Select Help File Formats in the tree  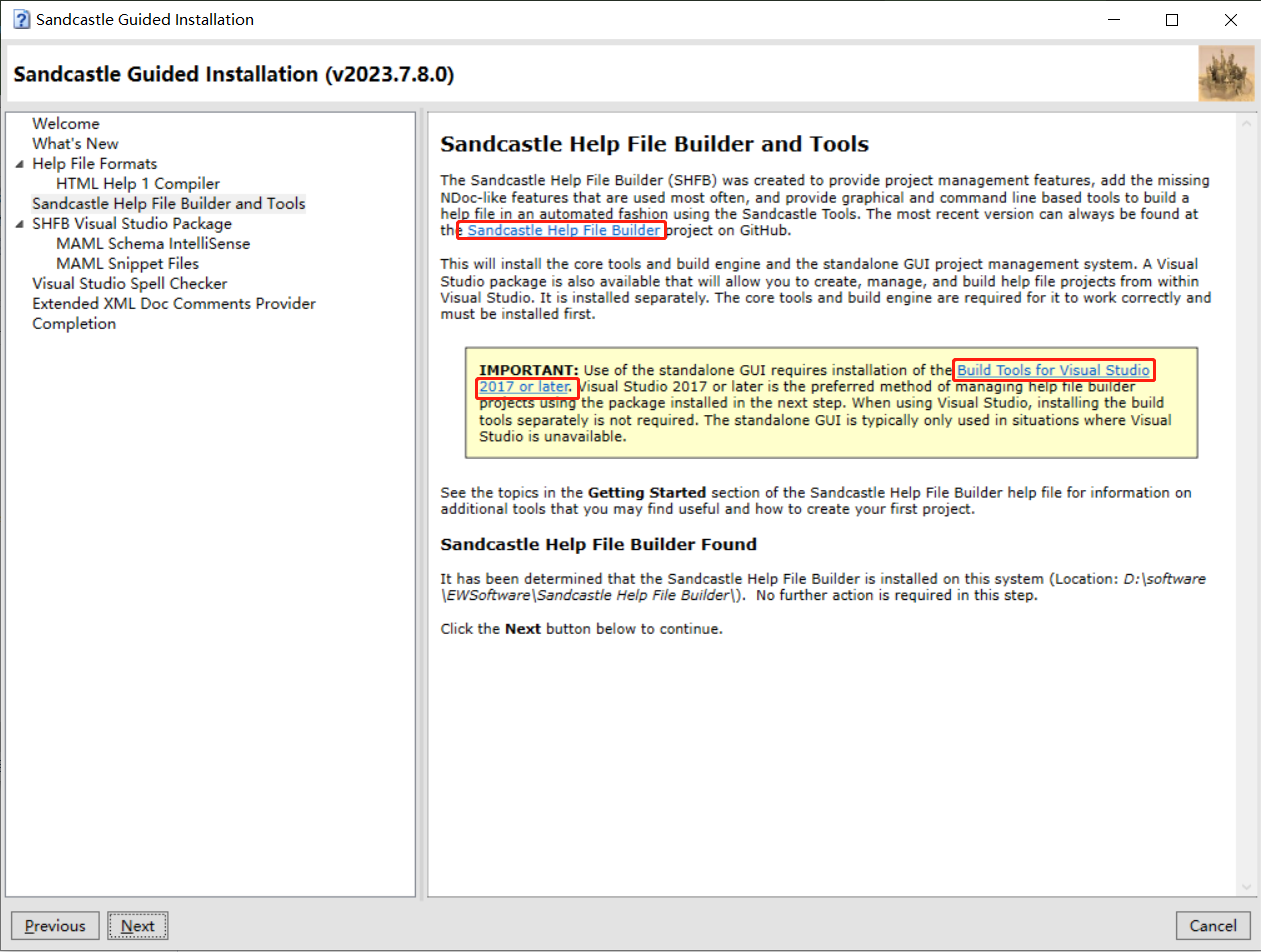click(94, 164)
